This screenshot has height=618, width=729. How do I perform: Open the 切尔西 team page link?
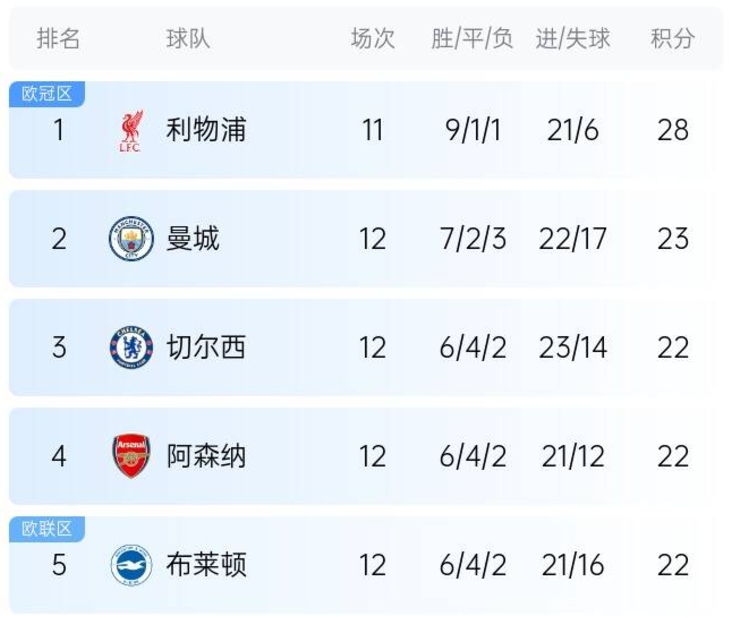coord(206,347)
